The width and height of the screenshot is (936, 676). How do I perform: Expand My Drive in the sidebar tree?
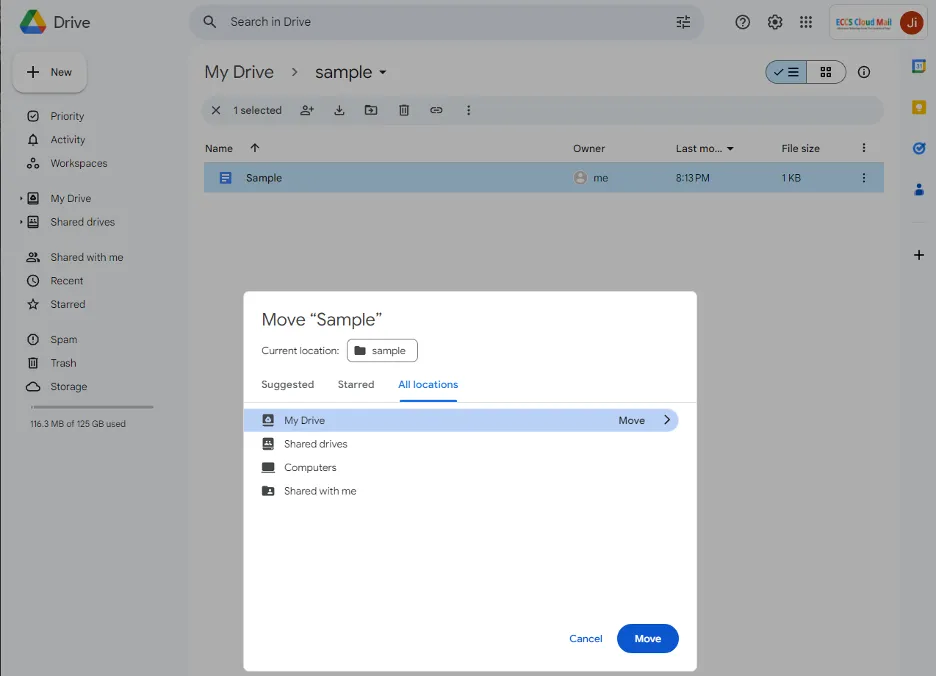[x=21, y=199]
